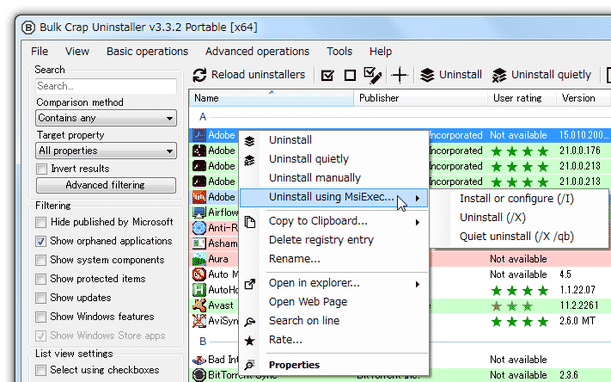Image resolution: width=611 pixels, height=382 pixels.
Task: Click the Search input field
Action: (106, 86)
